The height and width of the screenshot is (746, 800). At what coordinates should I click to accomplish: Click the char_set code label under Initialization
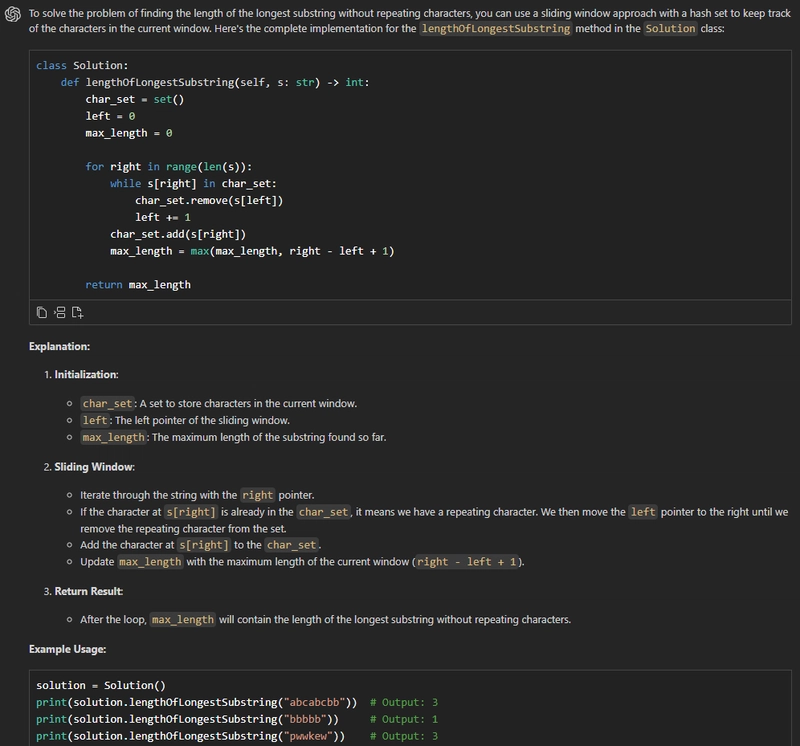(x=107, y=404)
